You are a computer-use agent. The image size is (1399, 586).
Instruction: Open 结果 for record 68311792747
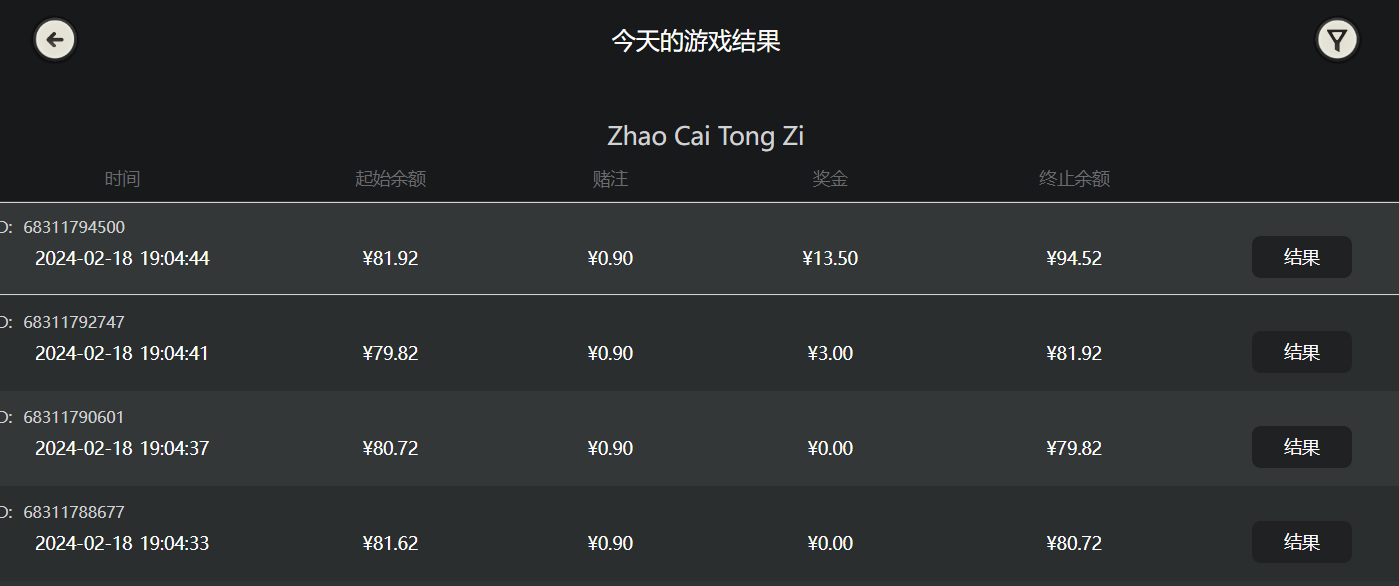[1301, 352]
